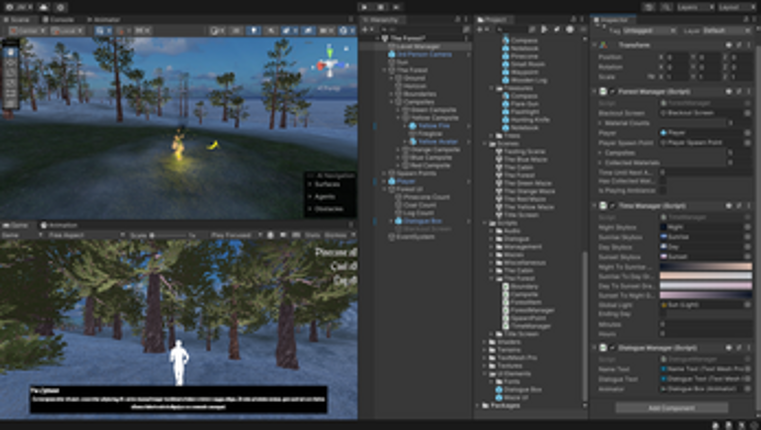Open Sunrise To Day gradient swatch
The width and height of the screenshot is (761, 430).
point(706,276)
